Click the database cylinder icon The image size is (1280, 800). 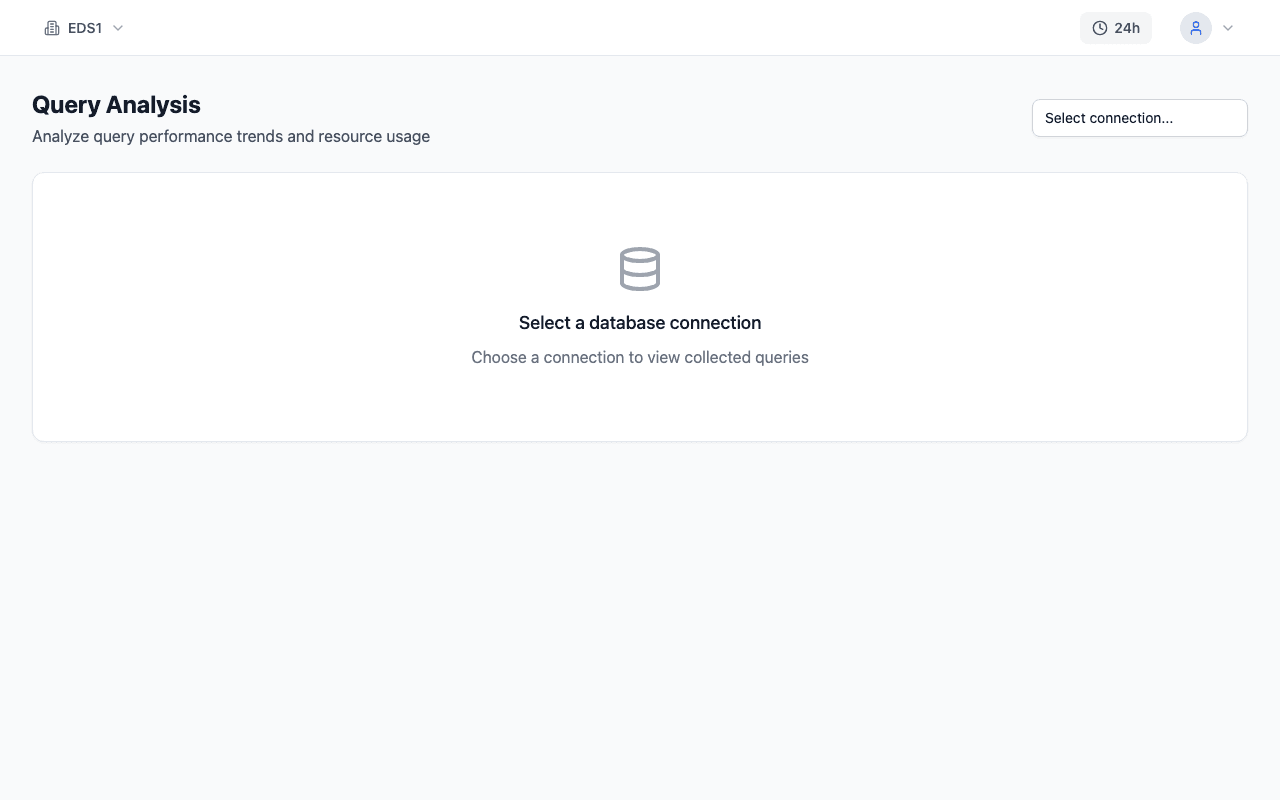(x=640, y=269)
